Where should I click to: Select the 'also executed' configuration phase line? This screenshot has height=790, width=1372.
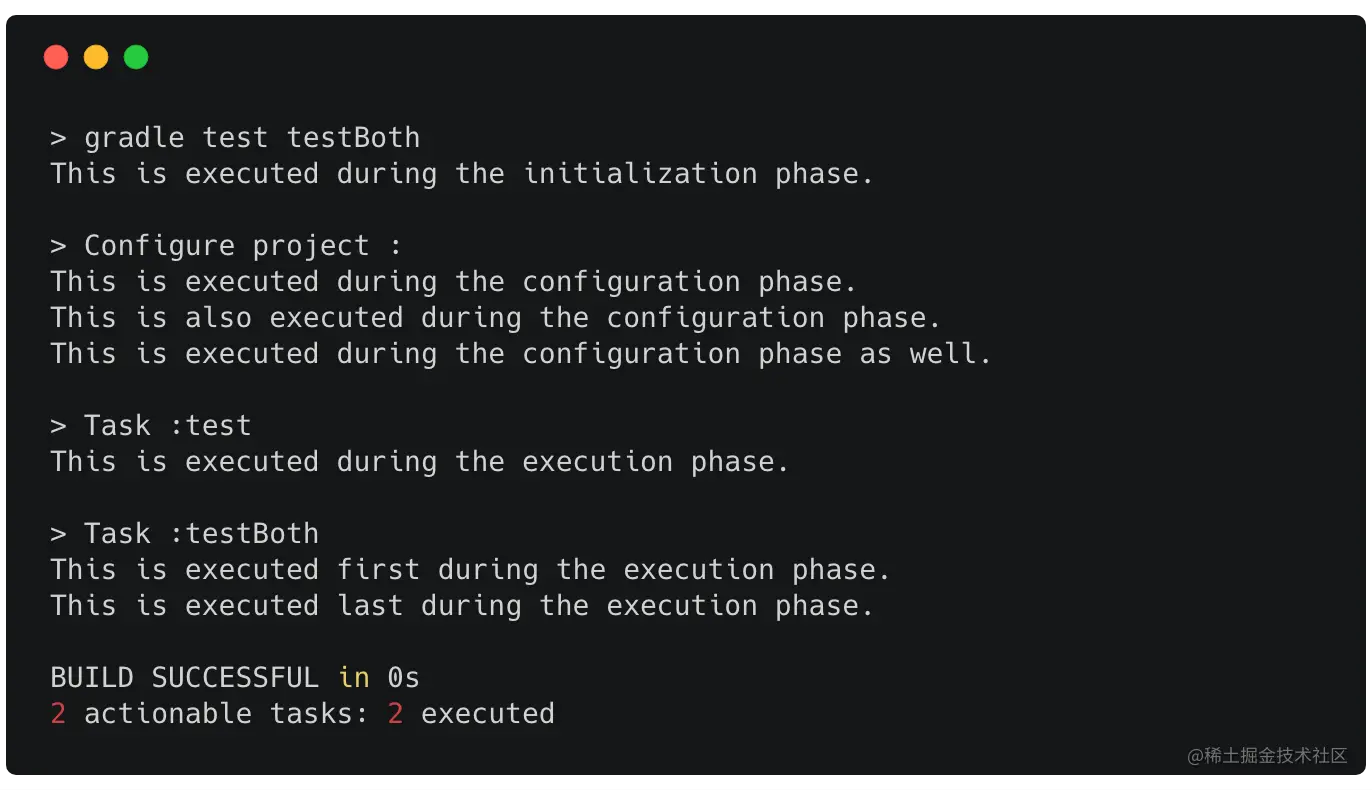(496, 318)
